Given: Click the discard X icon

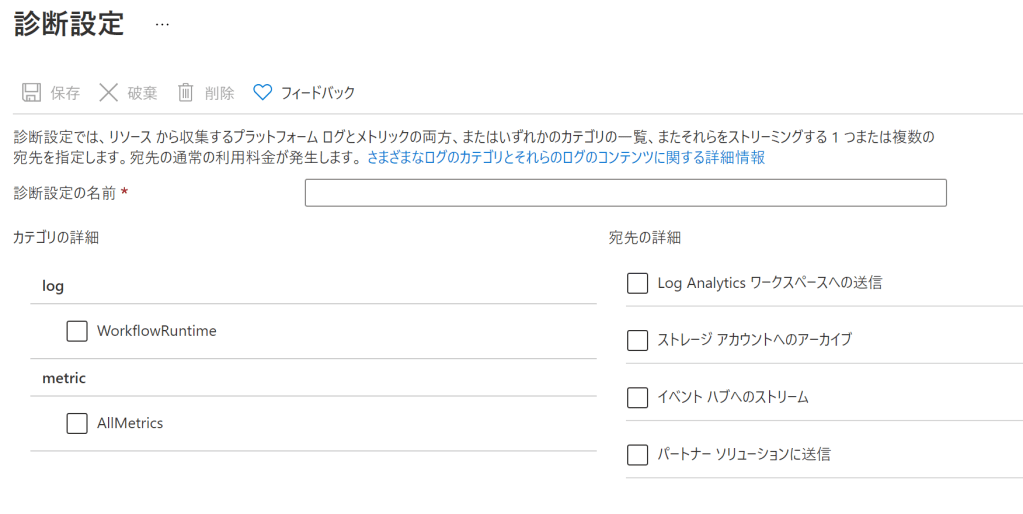Looking at the screenshot, I should [108, 93].
